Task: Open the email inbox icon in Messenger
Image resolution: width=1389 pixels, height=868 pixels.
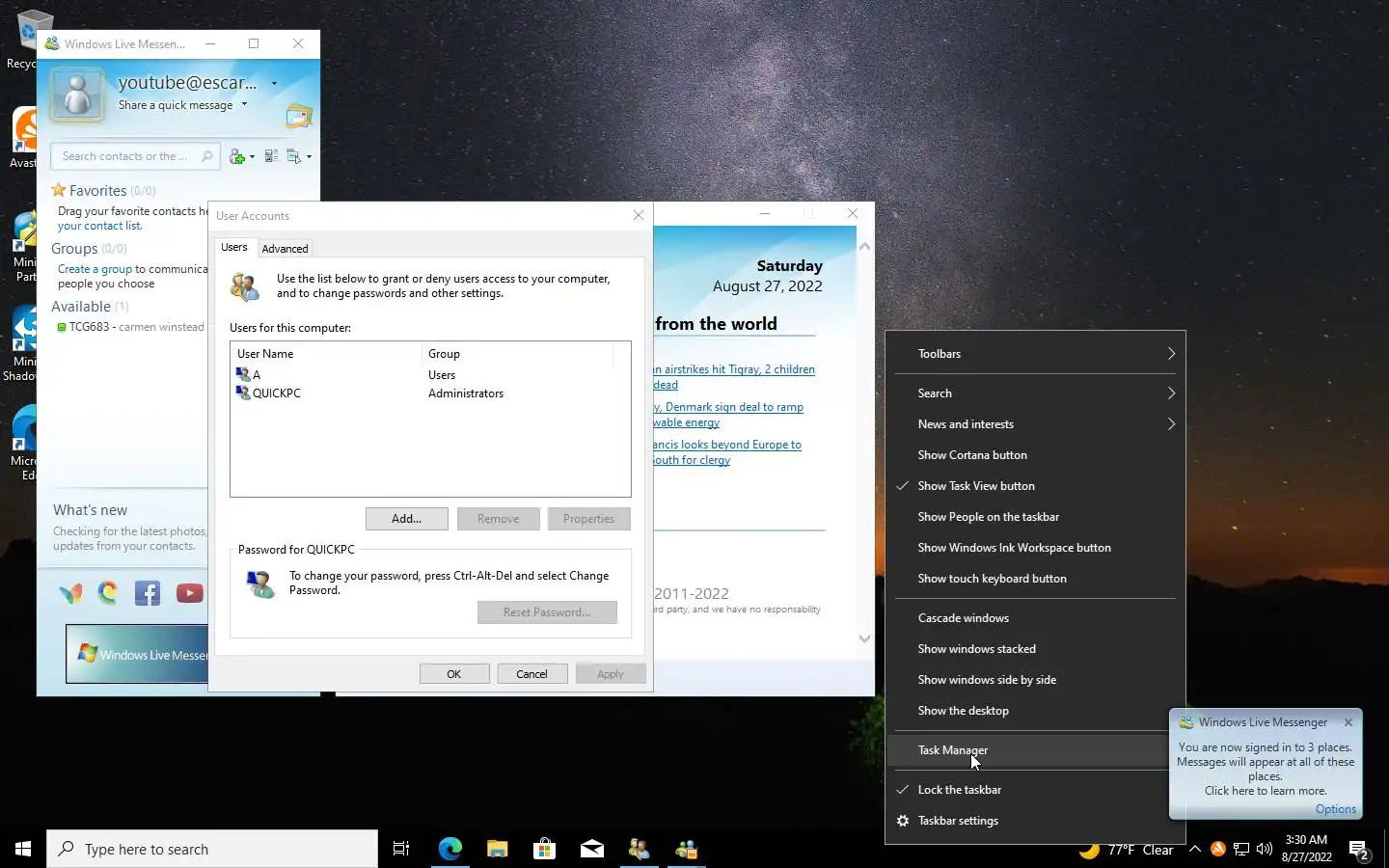Action: 299,117
